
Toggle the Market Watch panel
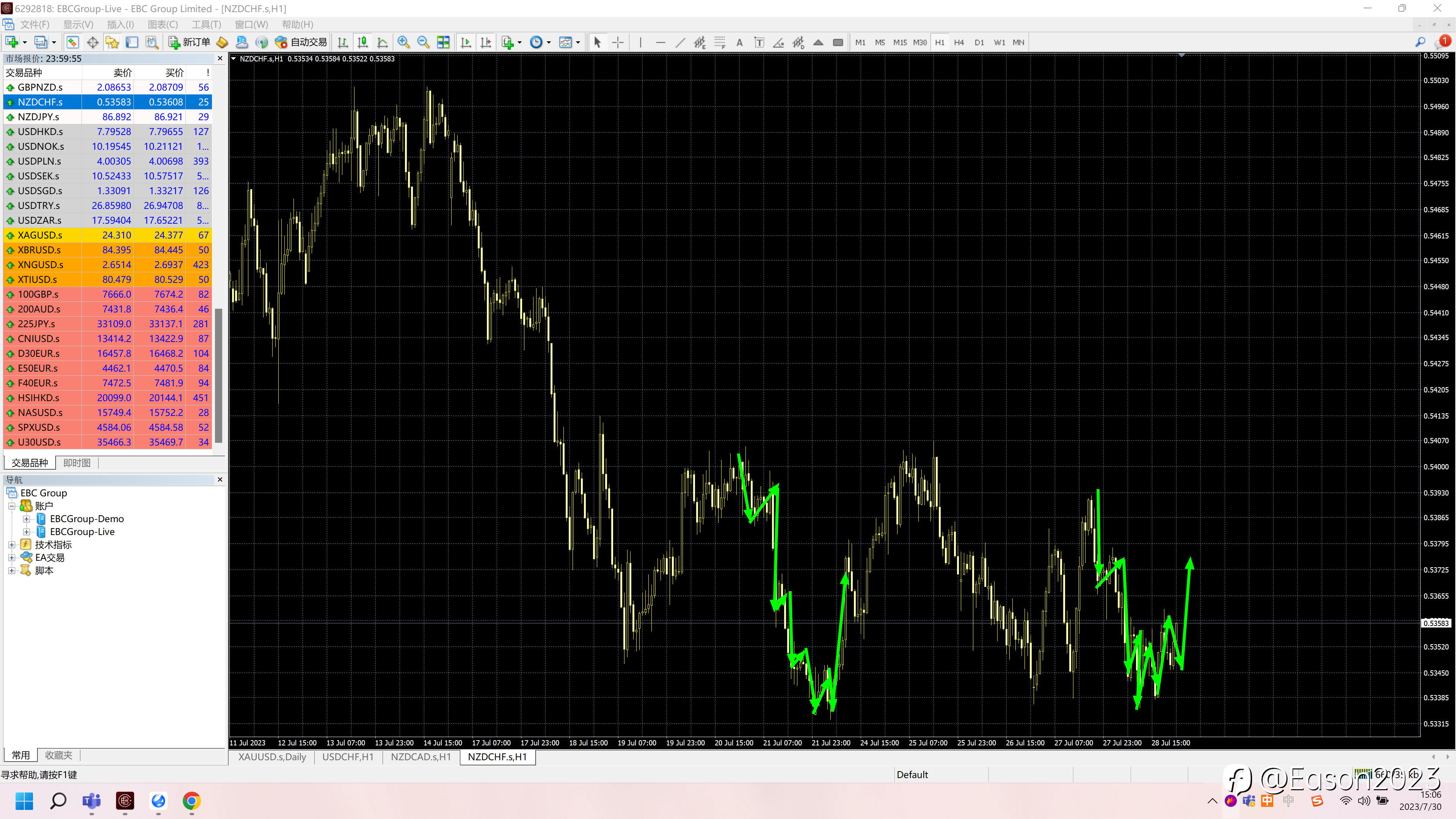pyautogui.click(x=72, y=42)
